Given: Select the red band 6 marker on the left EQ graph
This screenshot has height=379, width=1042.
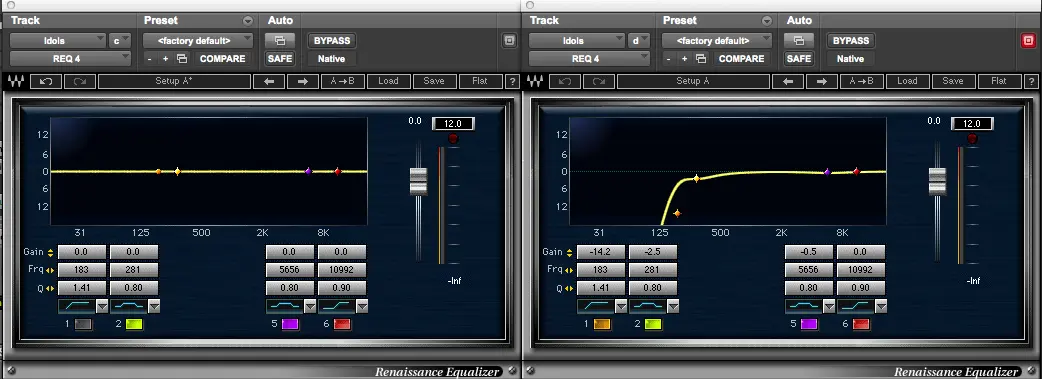Looking at the screenshot, I should [x=338, y=172].
